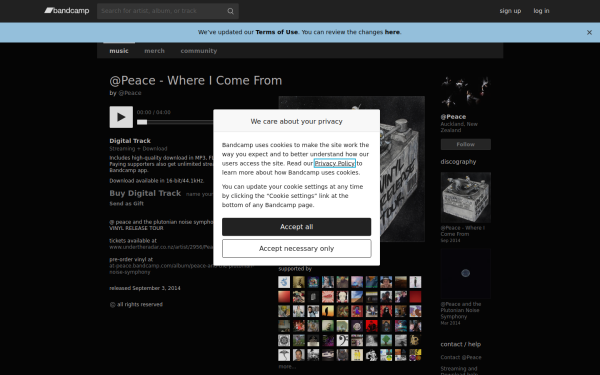Open the Privacy Policy link
The height and width of the screenshot is (375, 600).
coord(335,163)
